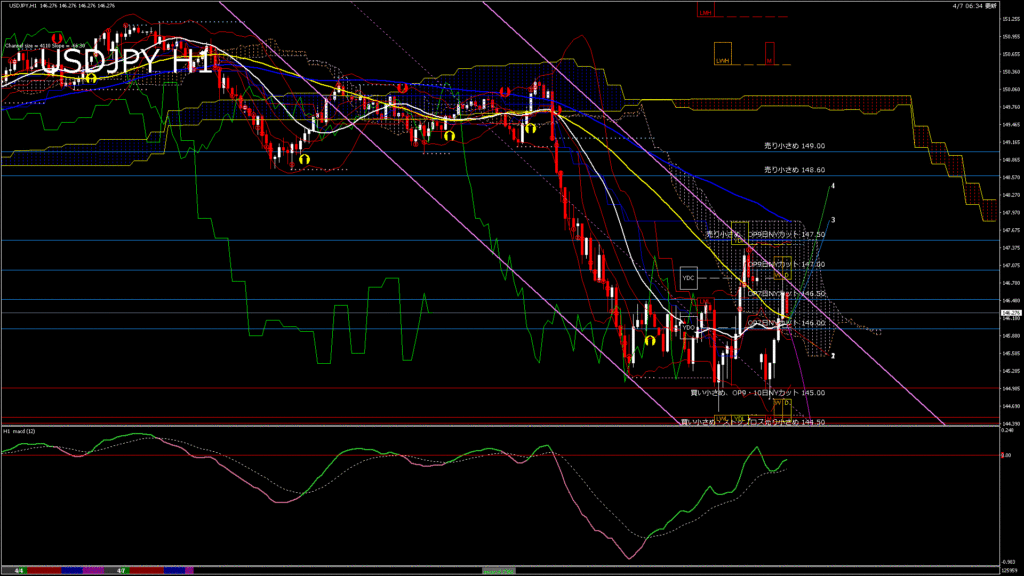
Task: Click projection endpoint marker number 4
Action: pos(834,186)
